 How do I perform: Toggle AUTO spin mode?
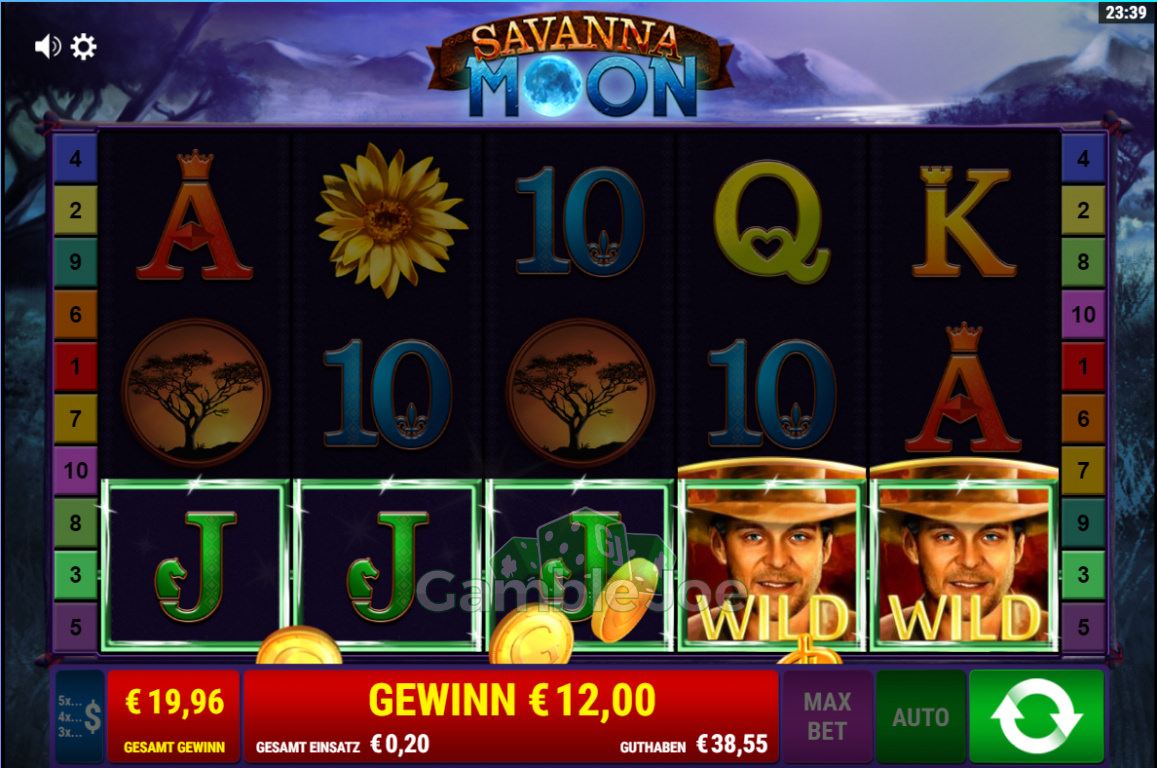[x=920, y=716]
